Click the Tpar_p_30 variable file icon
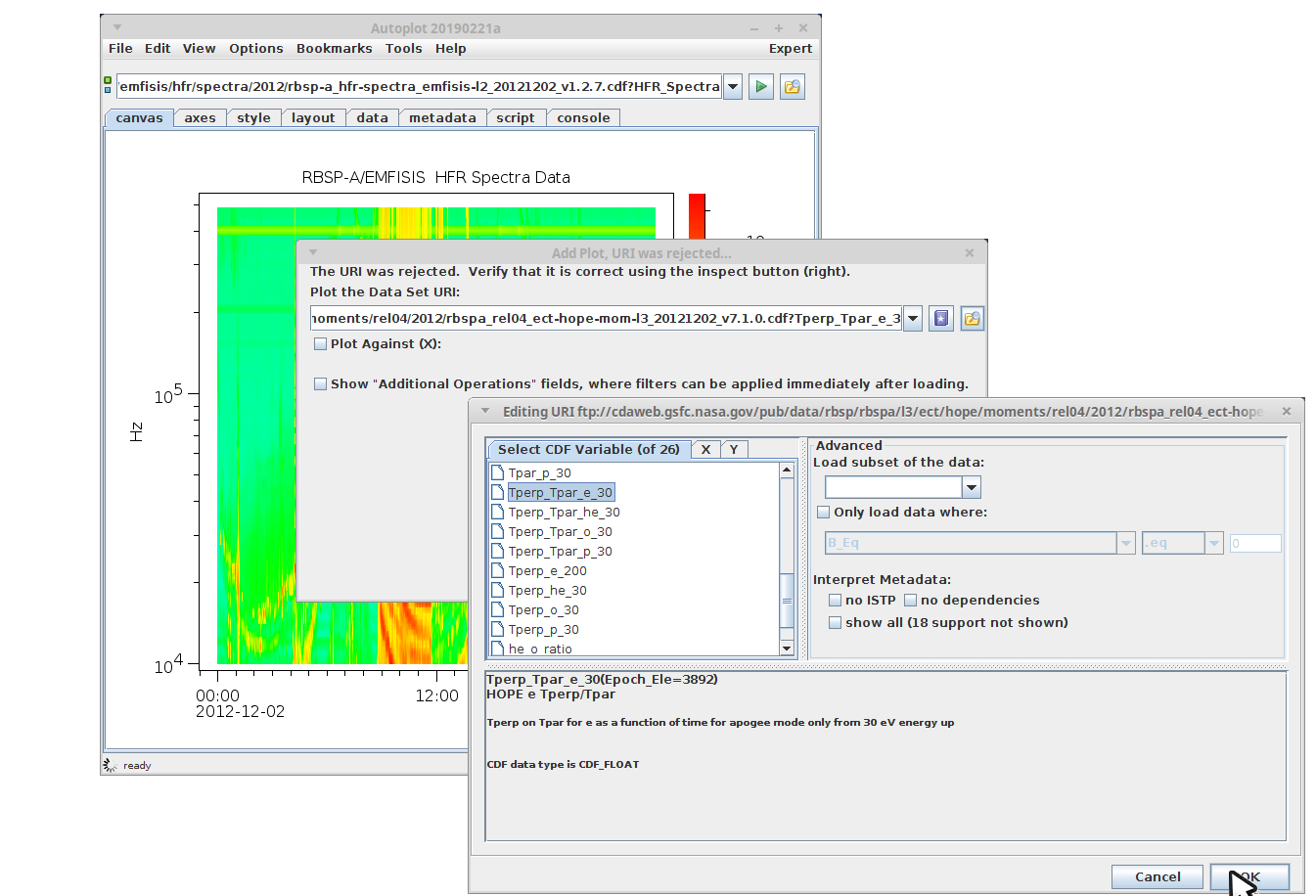The image size is (1316, 896). 498,473
